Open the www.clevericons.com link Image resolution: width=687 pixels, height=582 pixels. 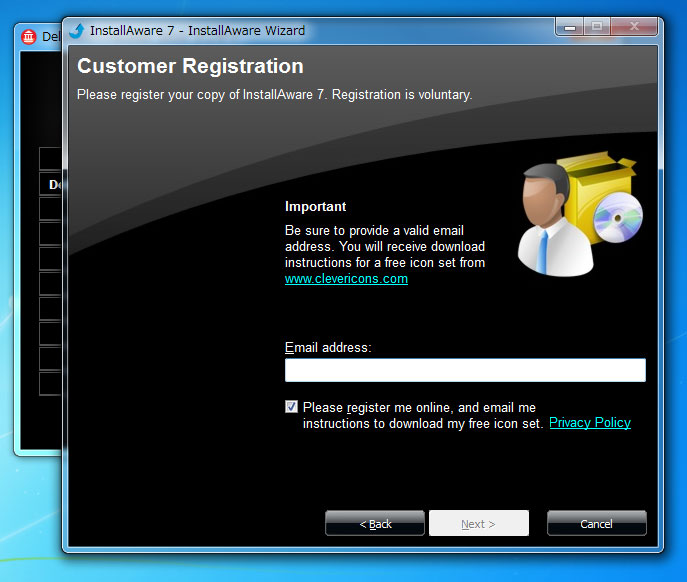coord(346,279)
